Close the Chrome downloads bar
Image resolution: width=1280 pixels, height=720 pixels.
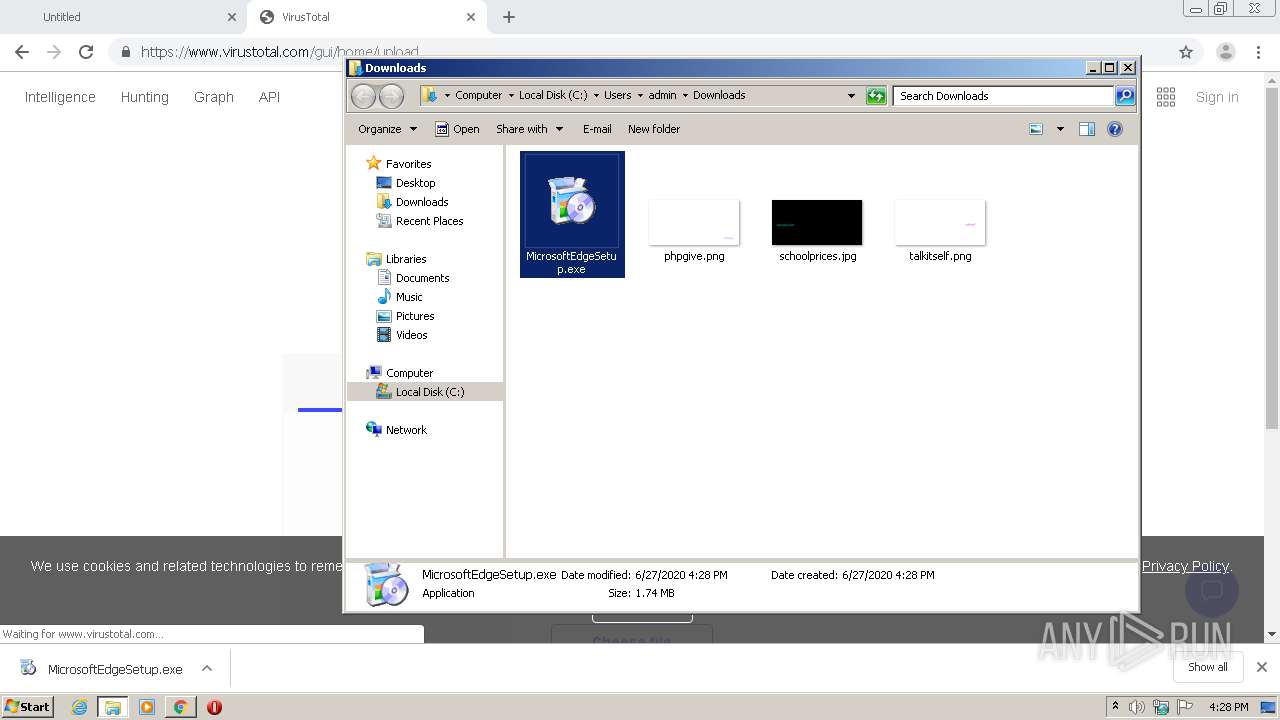click(1262, 667)
